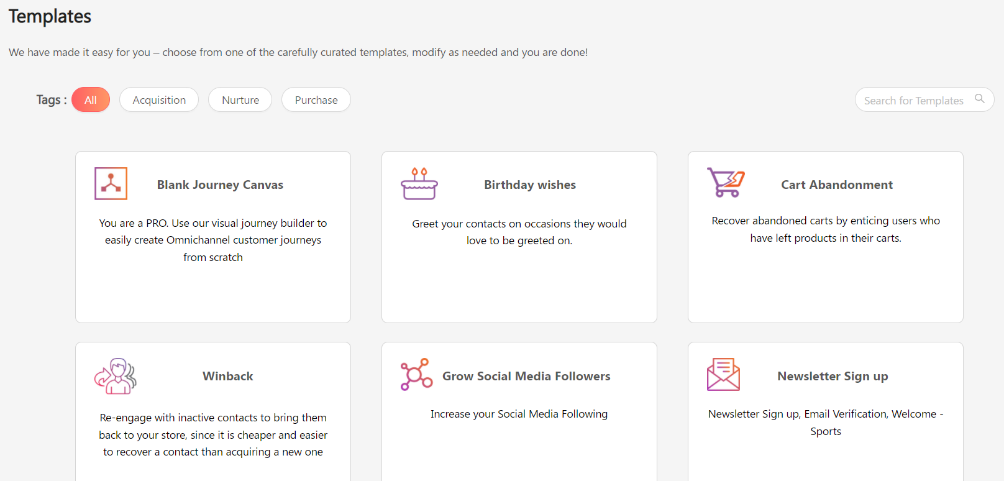Click the Grow Social Media network icon

pos(416,376)
